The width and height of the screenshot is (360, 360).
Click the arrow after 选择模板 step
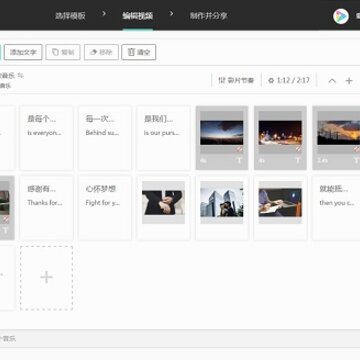tap(104, 14)
